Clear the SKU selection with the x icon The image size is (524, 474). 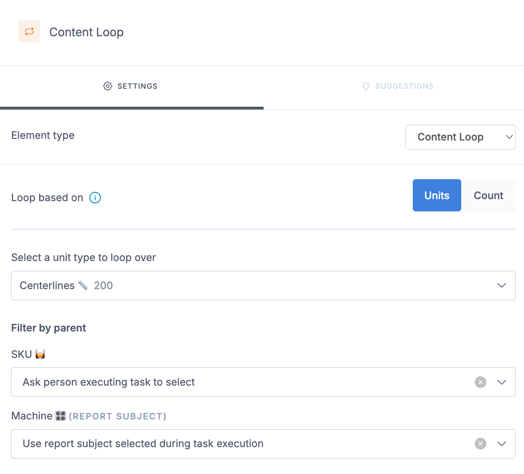tap(480, 382)
